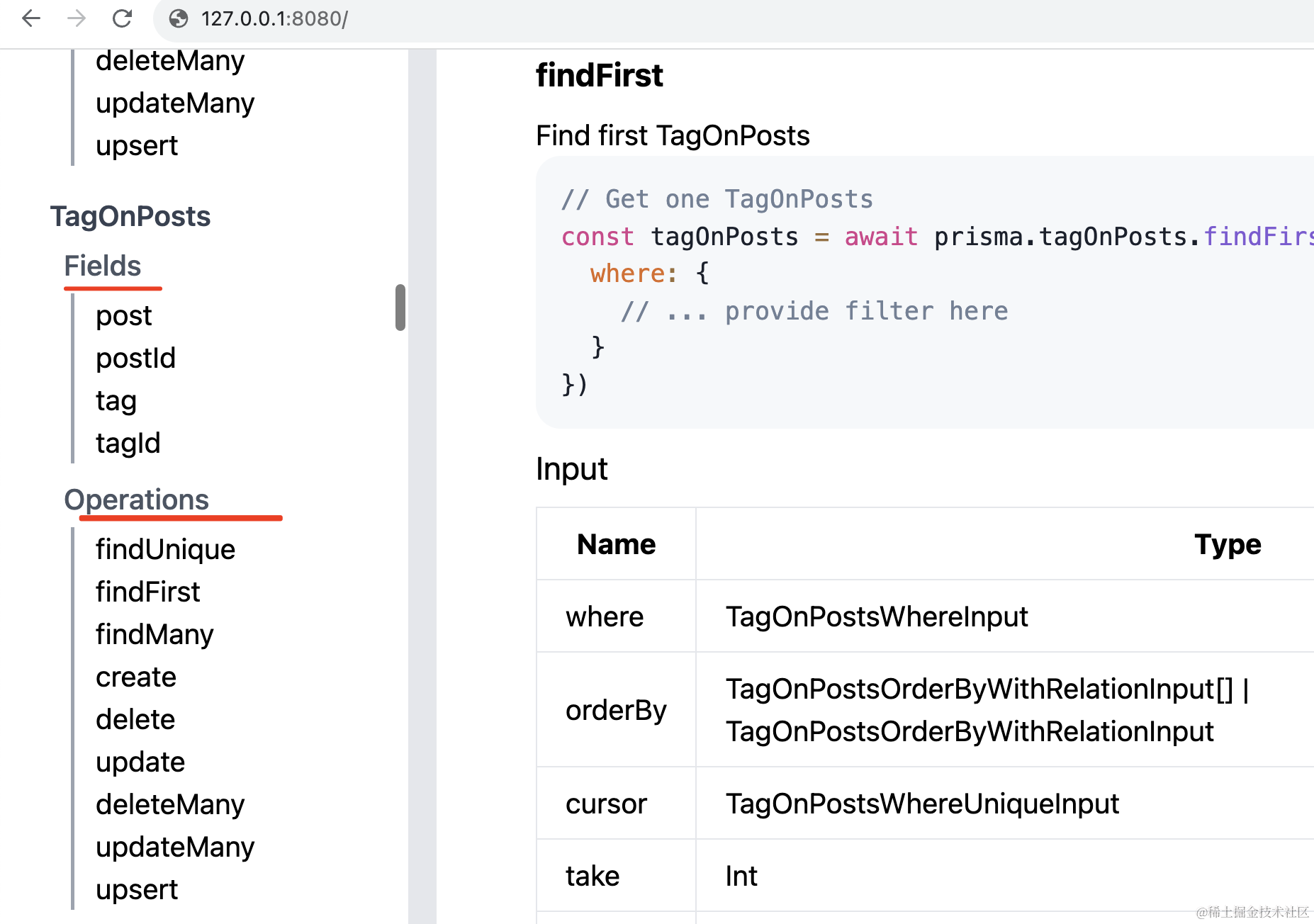Jump to TagOnPosts Operations section

[136, 500]
